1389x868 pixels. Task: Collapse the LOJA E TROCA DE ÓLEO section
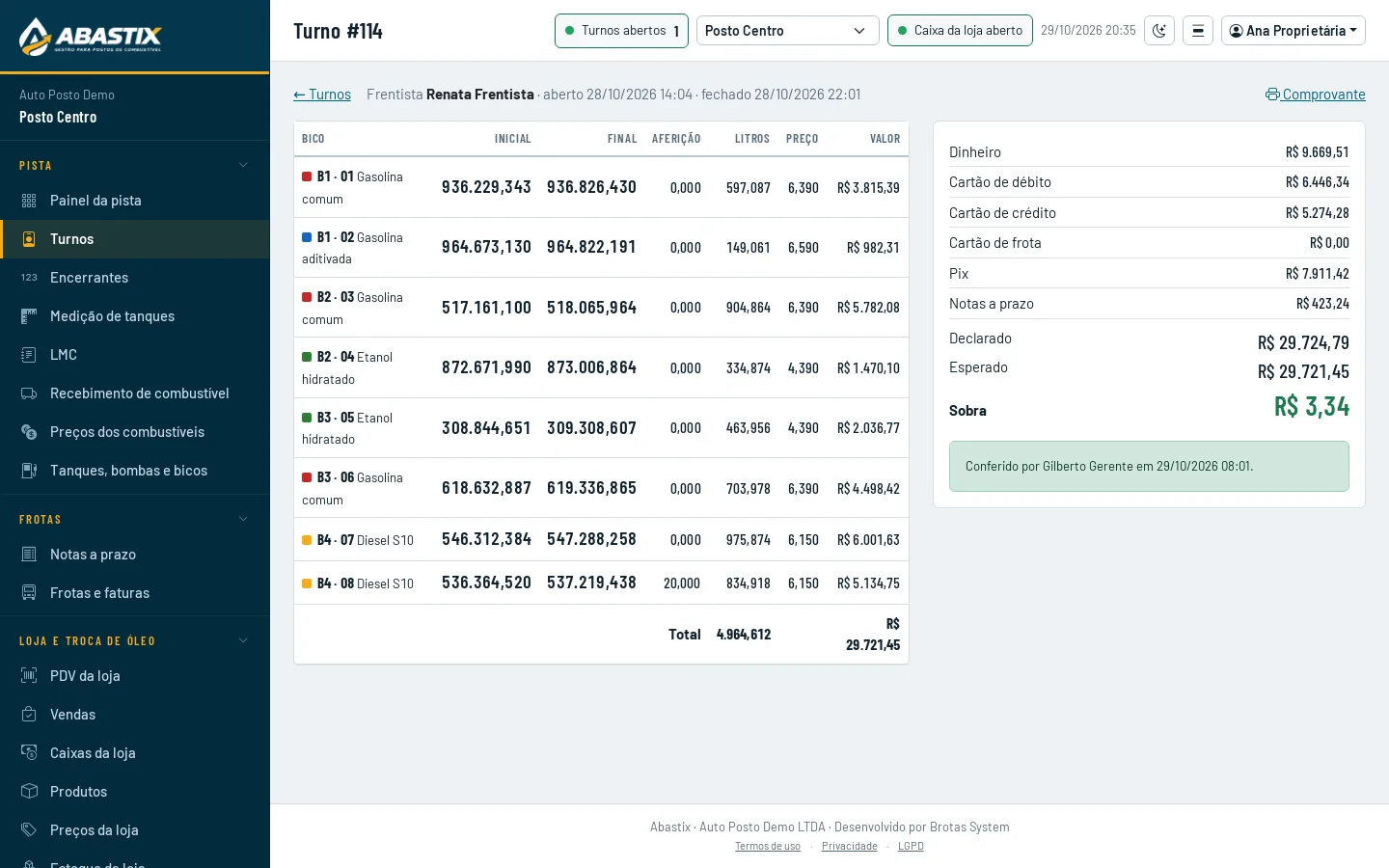tap(135, 641)
